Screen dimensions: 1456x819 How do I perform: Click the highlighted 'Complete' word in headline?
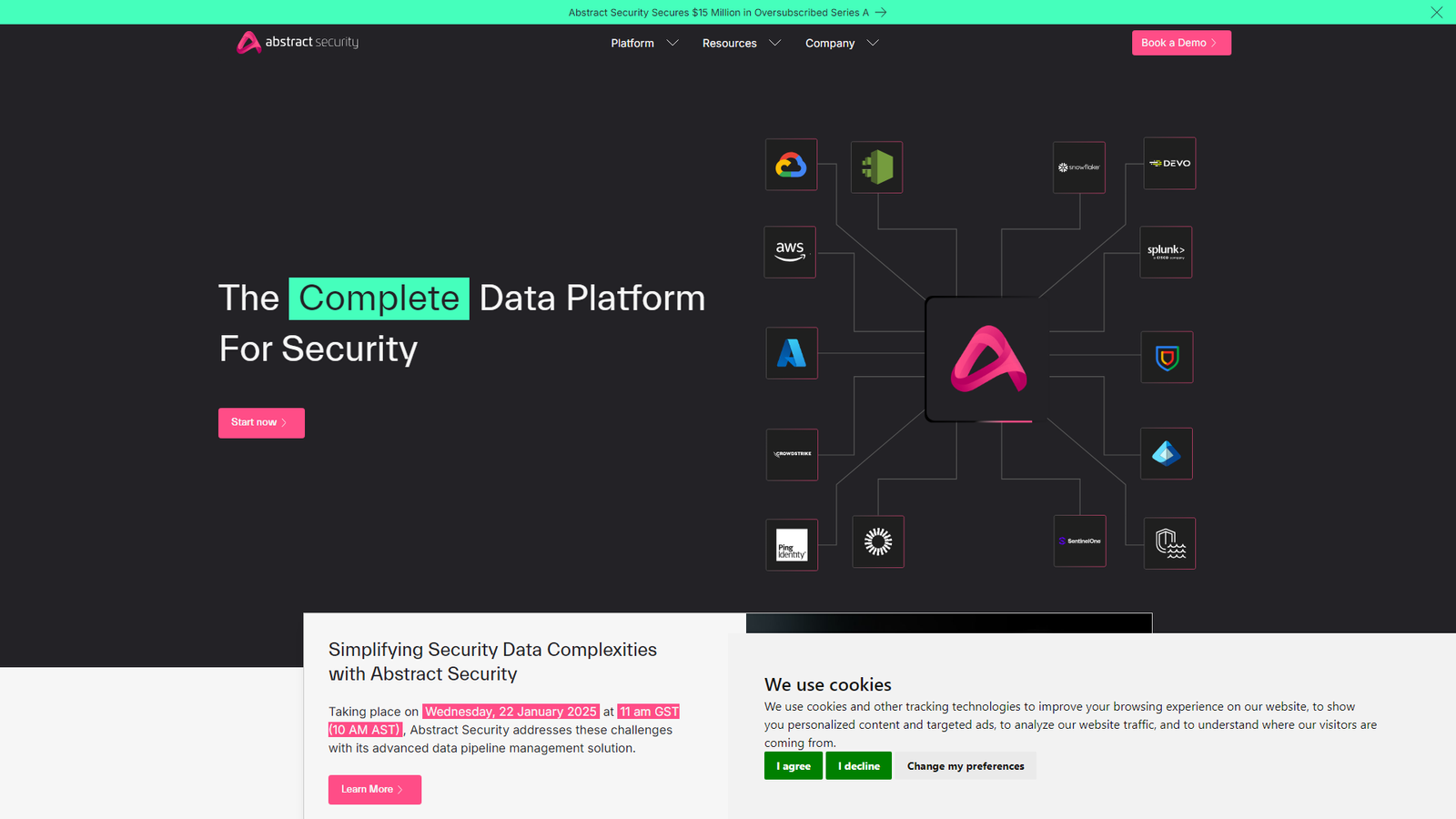[379, 298]
